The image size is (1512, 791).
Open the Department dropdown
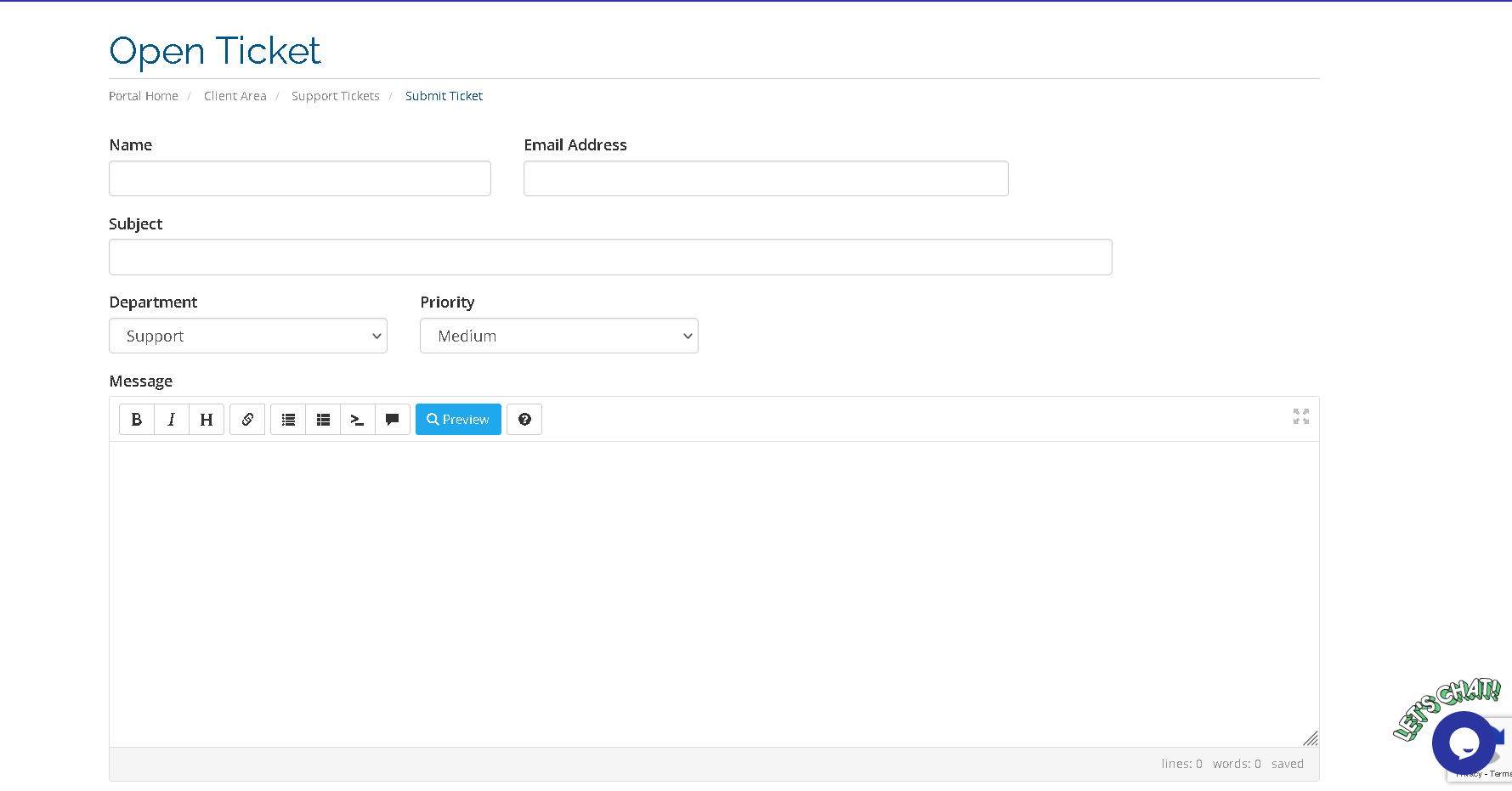point(248,336)
